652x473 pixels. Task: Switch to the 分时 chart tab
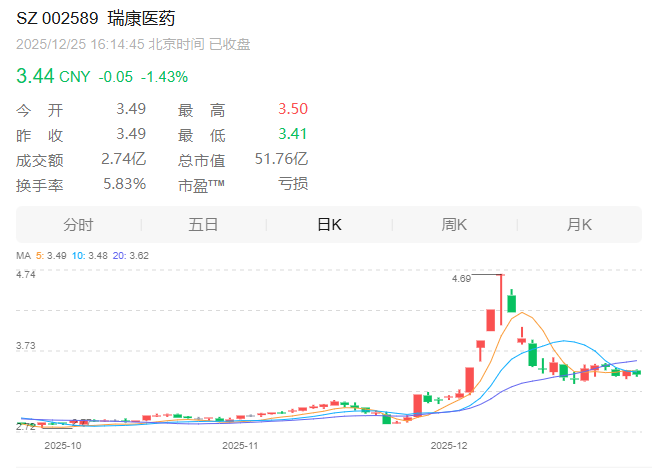pyautogui.click(x=78, y=224)
